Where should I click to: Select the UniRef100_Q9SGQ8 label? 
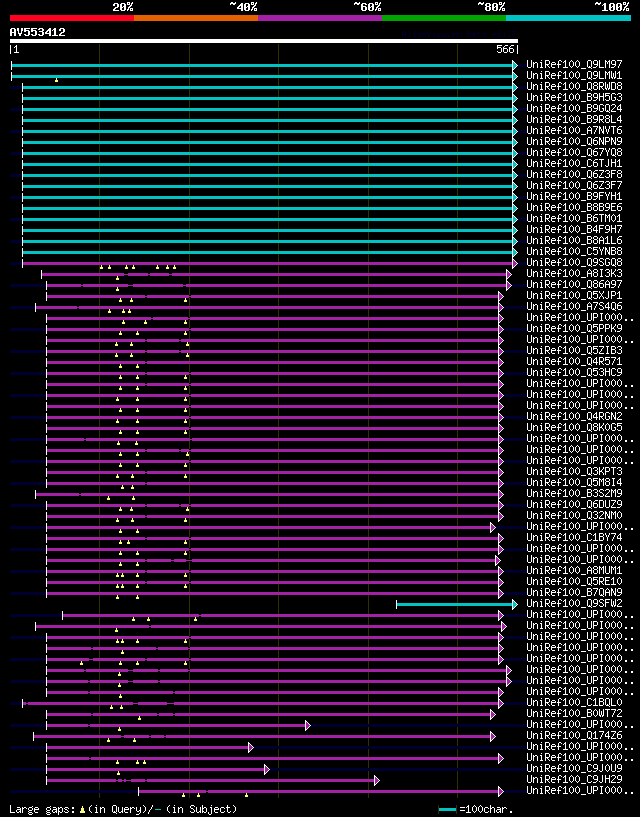[x=574, y=263]
